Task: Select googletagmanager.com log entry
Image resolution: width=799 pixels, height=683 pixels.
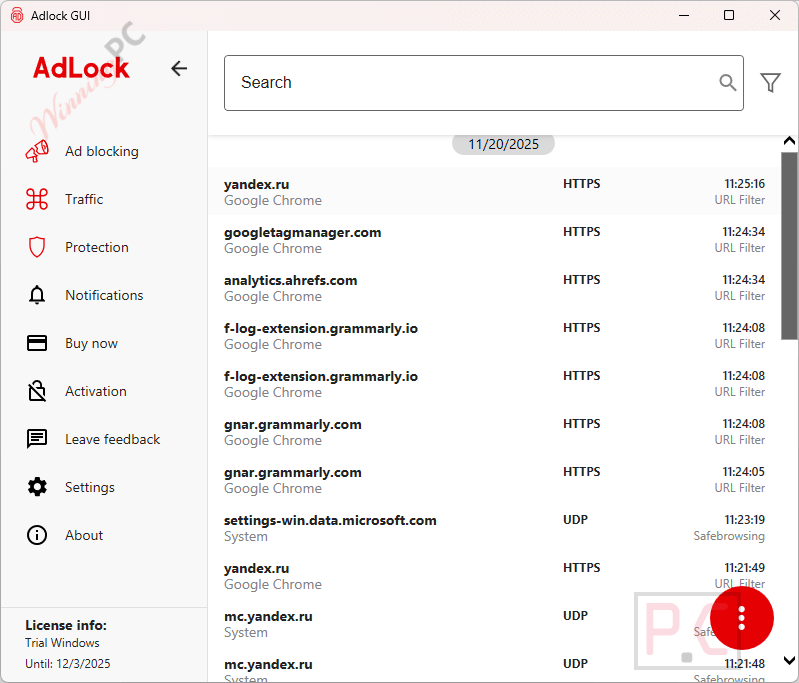Action: pos(494,240)
